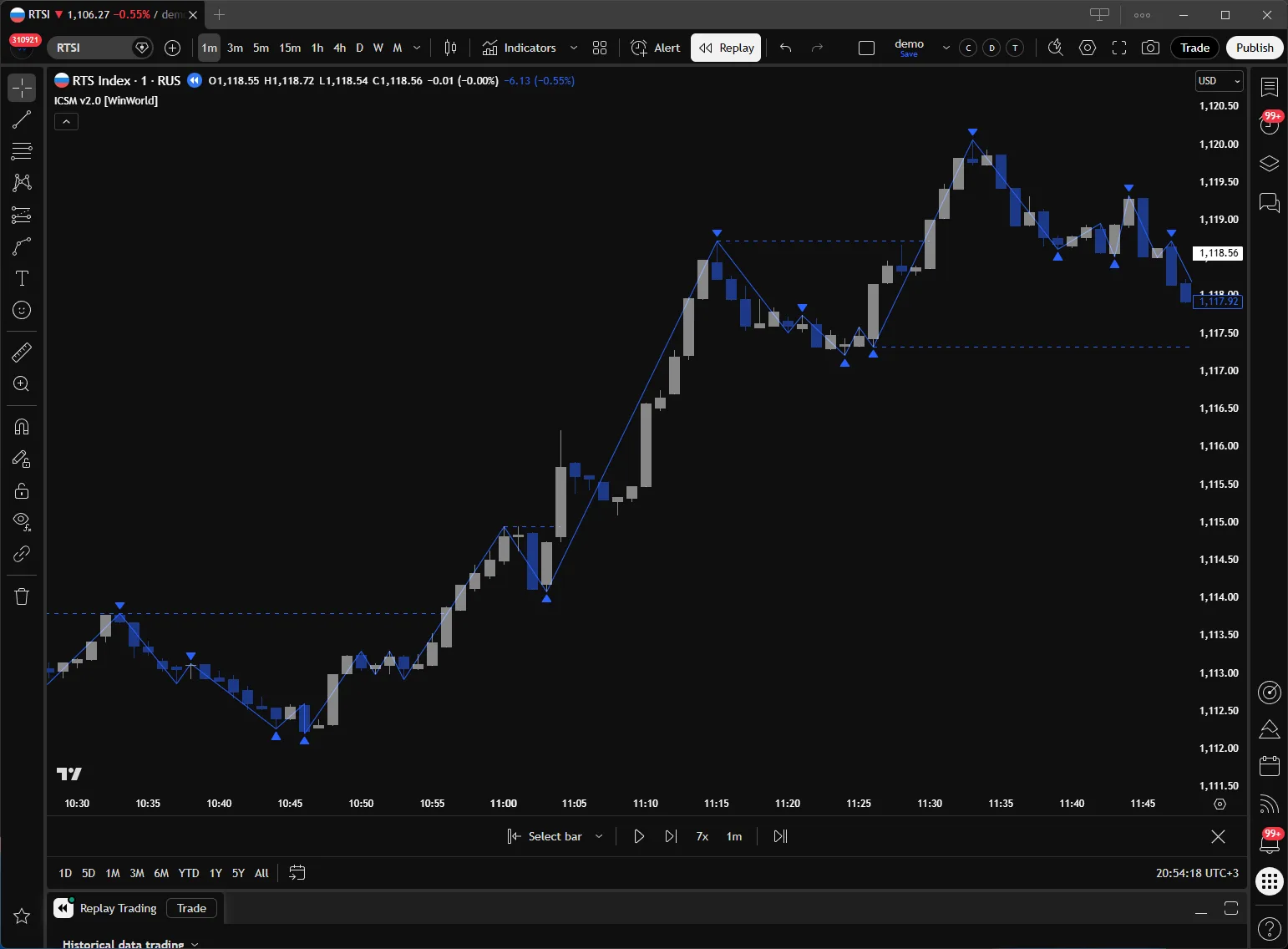Open the Alert creation dialog
The height and width of the screenshot is (949, 1288).
click(x=656, y=48)
